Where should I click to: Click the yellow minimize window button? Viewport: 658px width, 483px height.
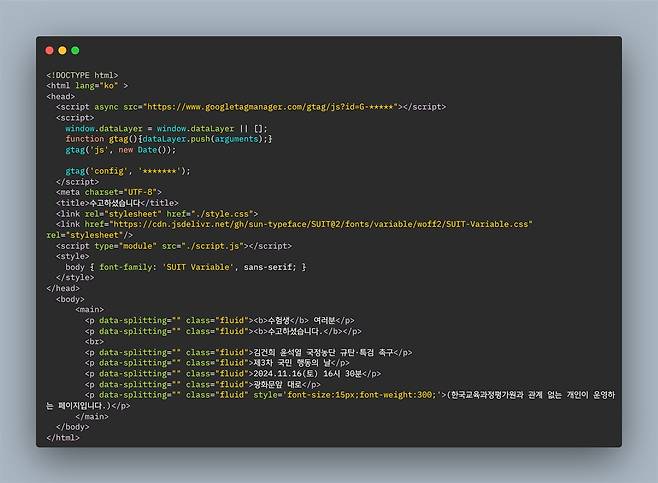pos(62,50)
